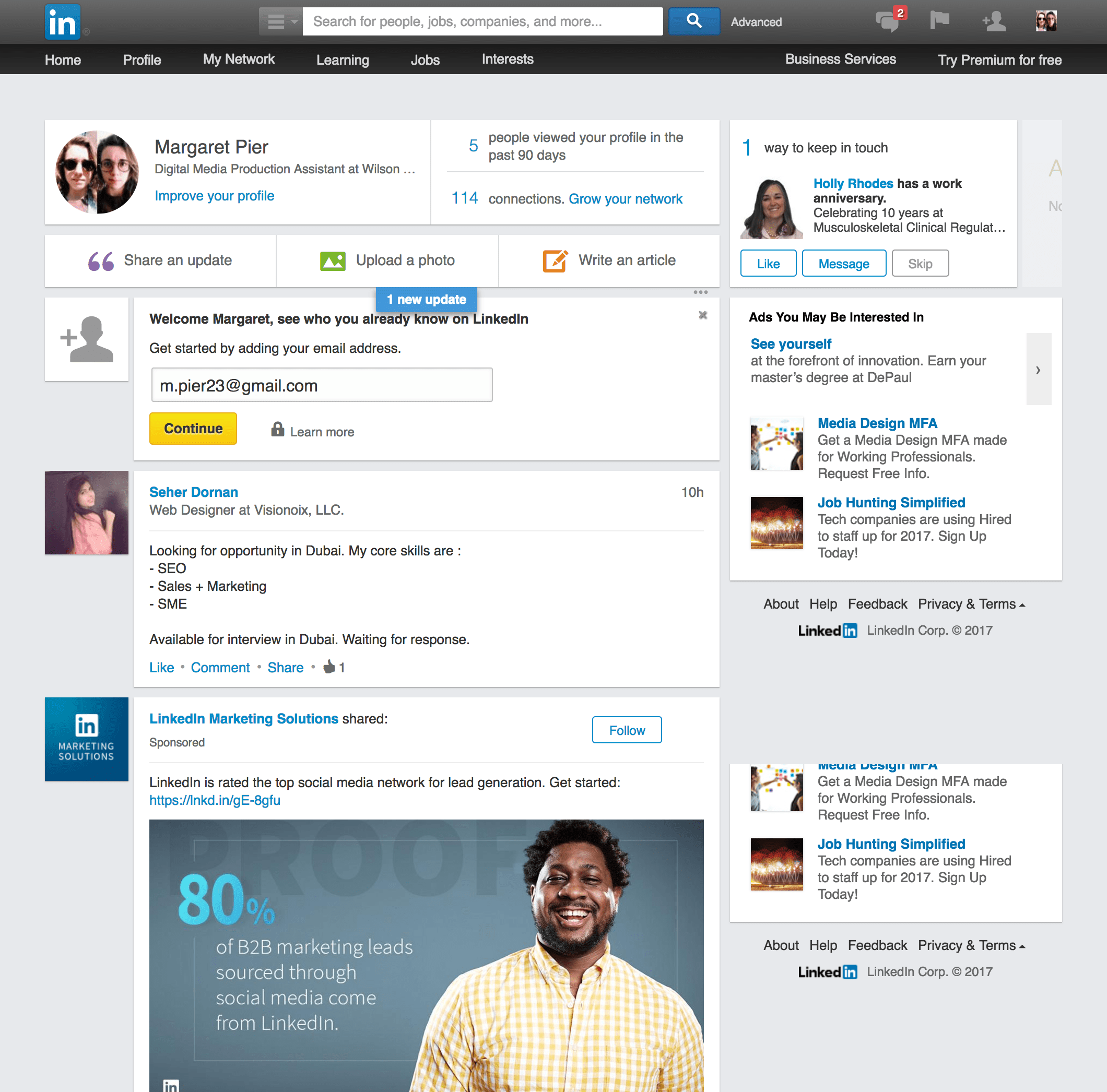
Task: Click Improve your profile link
Action: click(x=214, y=196)
